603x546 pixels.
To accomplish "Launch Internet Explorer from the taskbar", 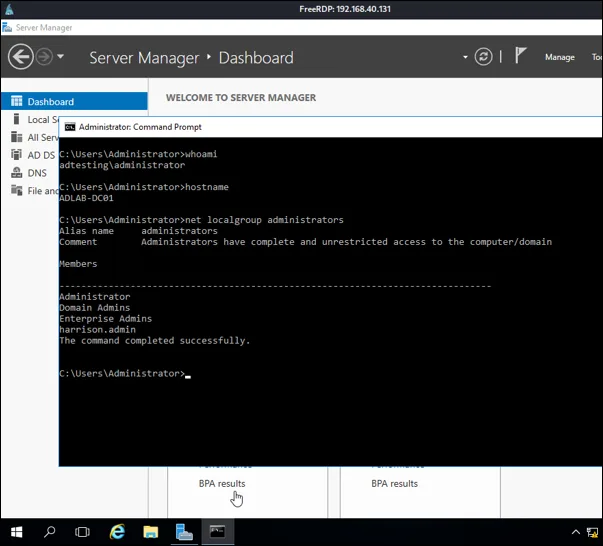I will 117,532.
